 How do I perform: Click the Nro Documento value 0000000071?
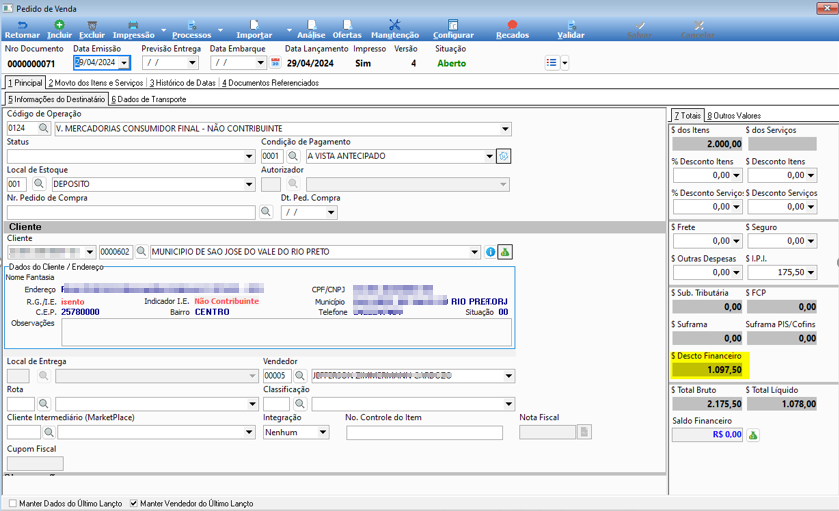tap(31, 64)
